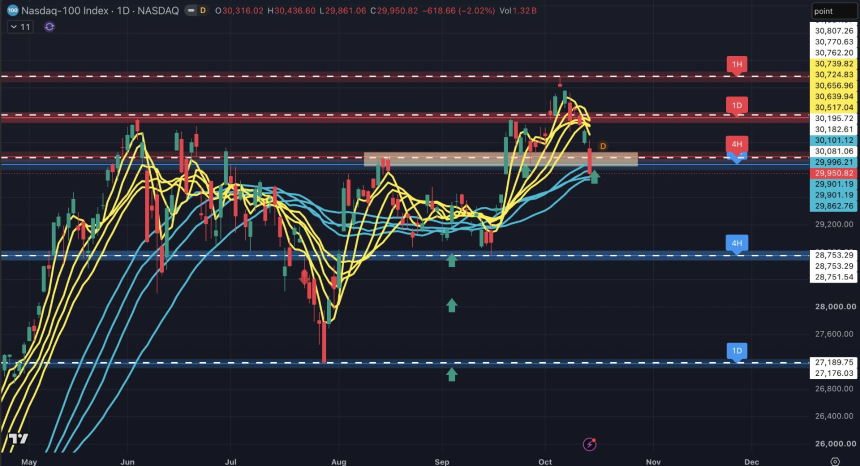Click the 28,000.00 price scale tick
This screenshot has height=466, width=860.
point(835,306)
